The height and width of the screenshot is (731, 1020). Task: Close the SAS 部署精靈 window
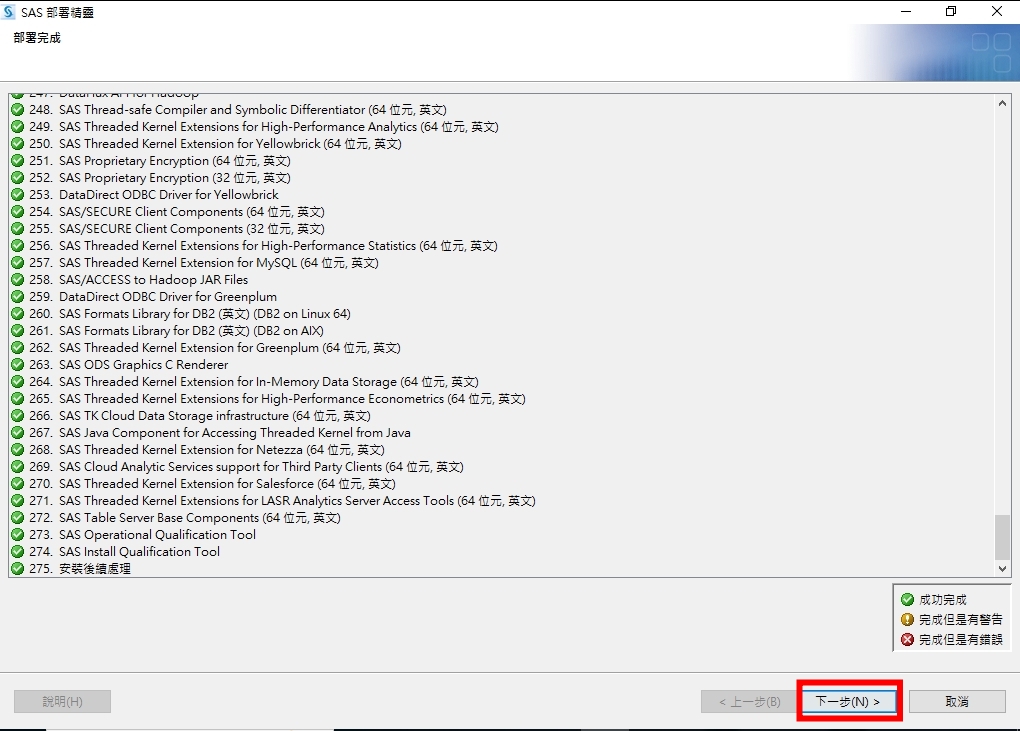[x=997, y=12]
